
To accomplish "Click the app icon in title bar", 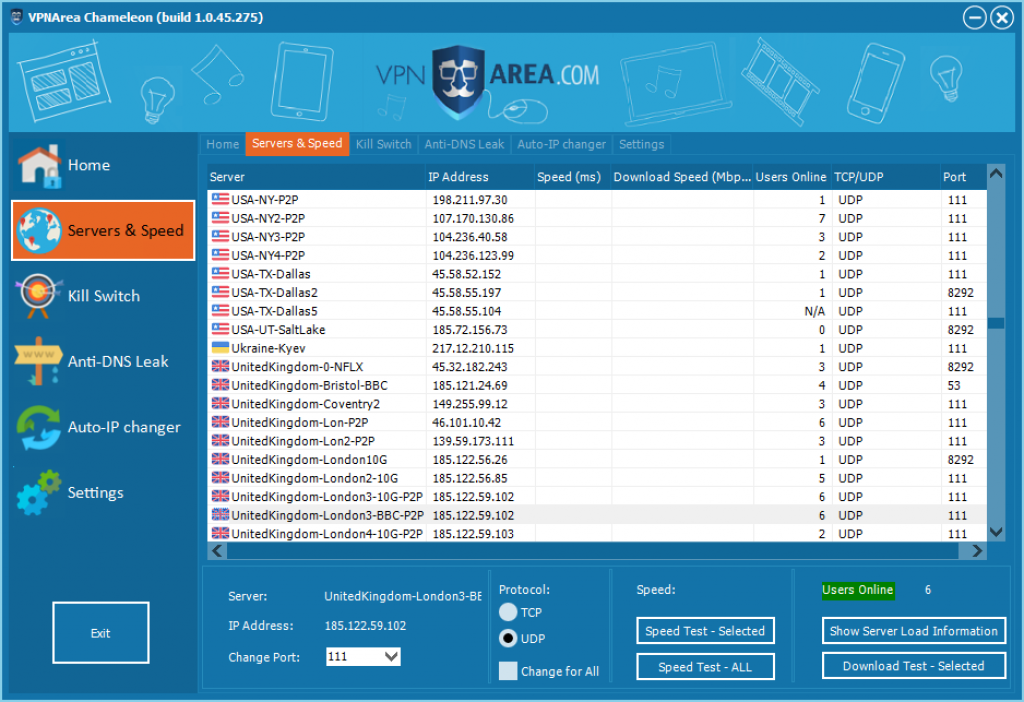I will [x=17, y=17].
